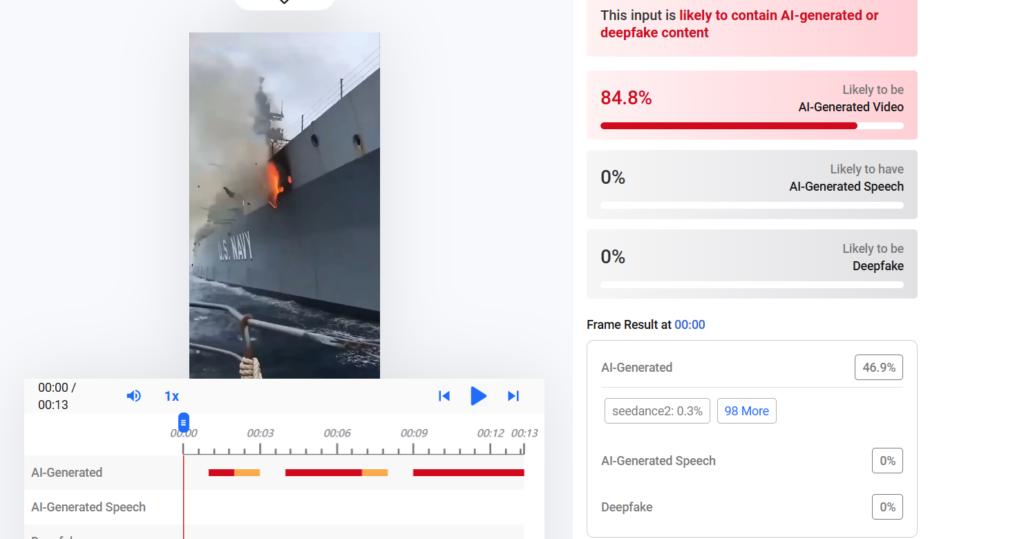Skip to the previous frame
Screen dimensions: 1024x539
[x=444, y=396]
